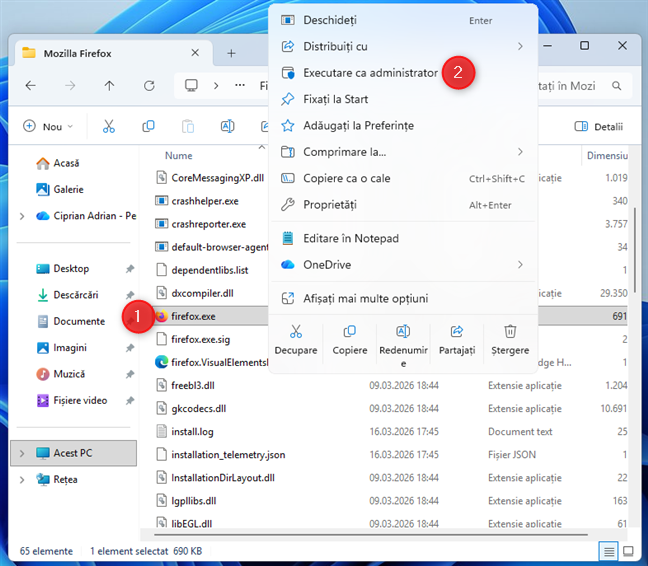This screenshot has width=648, height=566.
Task: Open the address bar ellipsis overflow
Action: point(240,86)
